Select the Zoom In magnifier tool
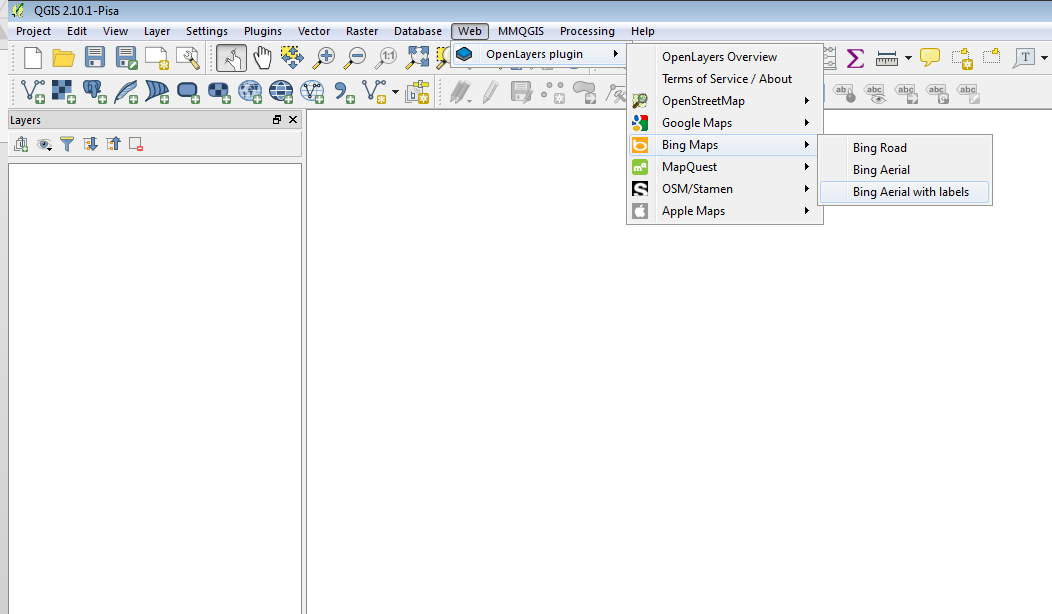This screenshot has width=1052, height=614. pos(323,58)
